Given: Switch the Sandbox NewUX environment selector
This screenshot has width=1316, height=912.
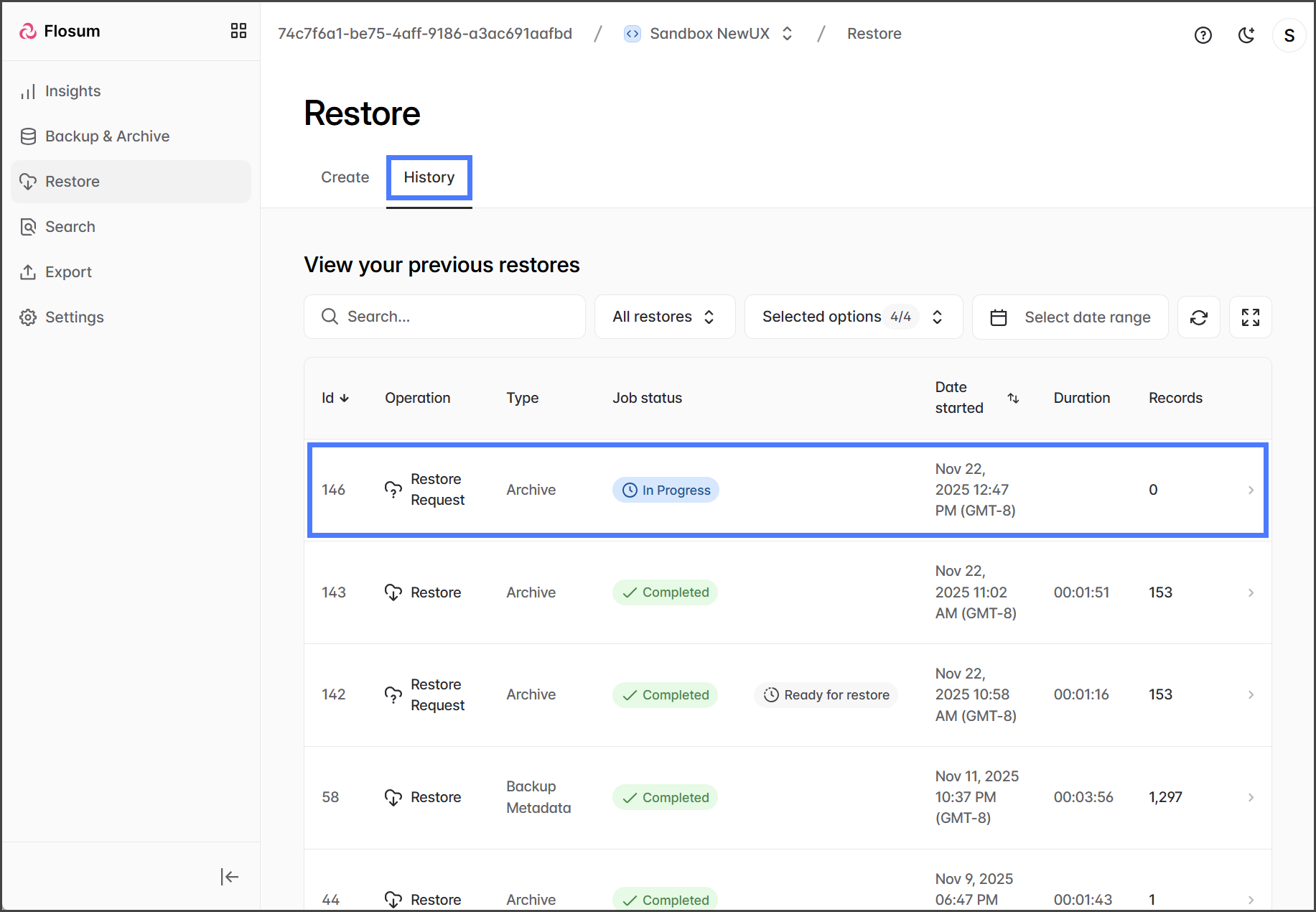Looking at the screenshot, I should click(x=709, y=34).
